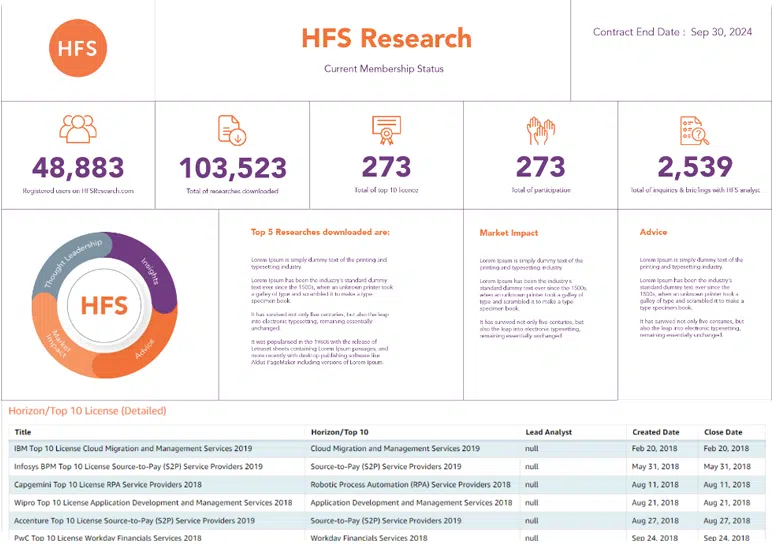Select Accenture Top 10 License row title
Screen dimensions: 774x545
(134, 521)
